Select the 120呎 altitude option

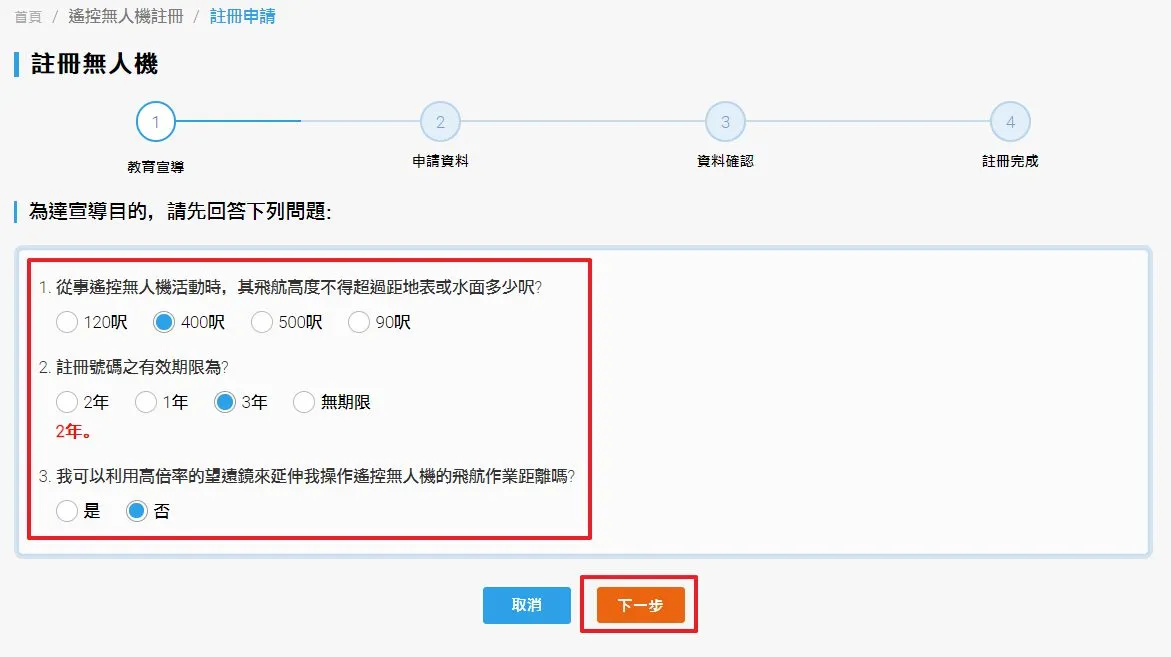[66, 322]
